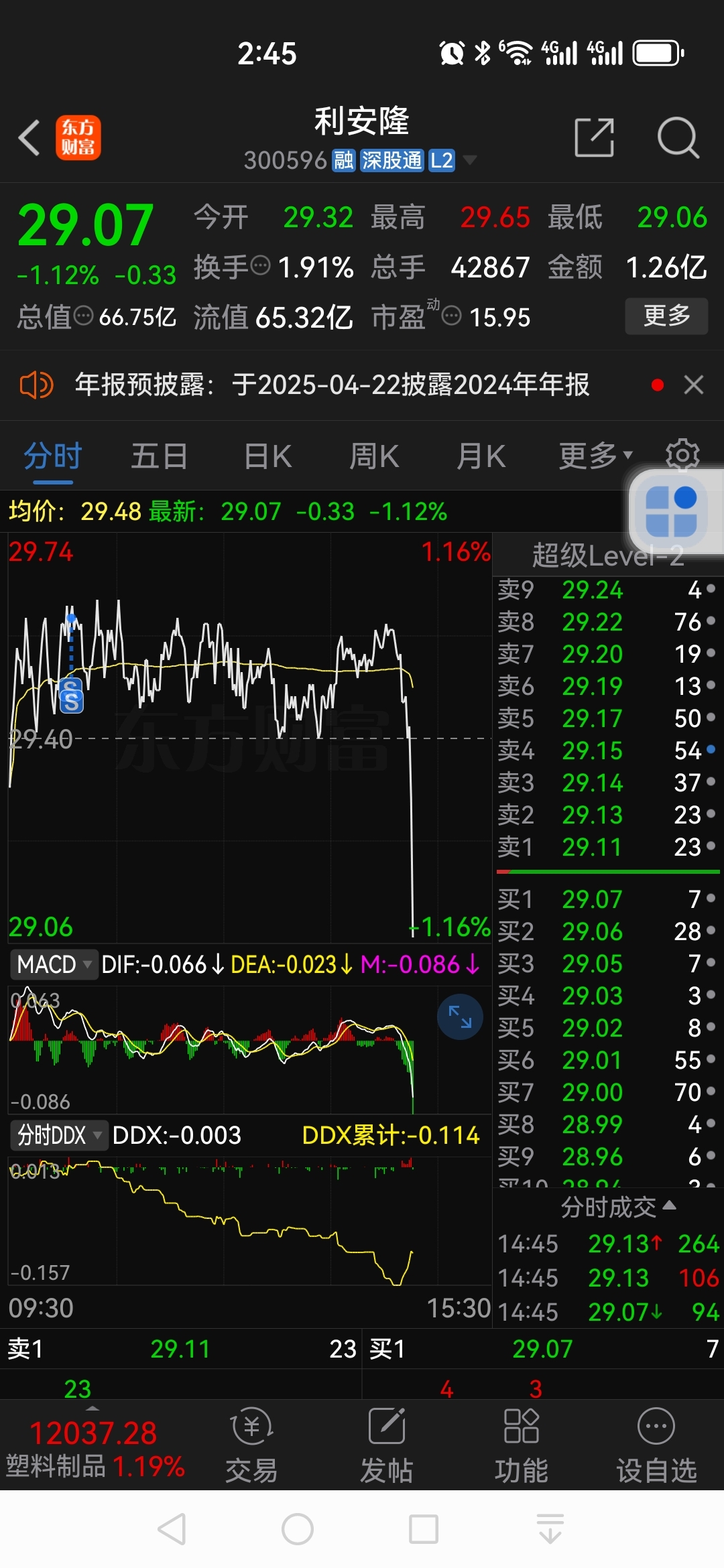Tap the intraday price chart area
The width and height of the screenshot is (724, 1568).
(x=250, y=737)
